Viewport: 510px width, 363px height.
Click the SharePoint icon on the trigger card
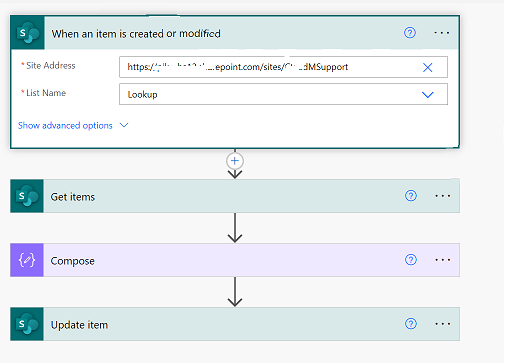click(27, 33)
